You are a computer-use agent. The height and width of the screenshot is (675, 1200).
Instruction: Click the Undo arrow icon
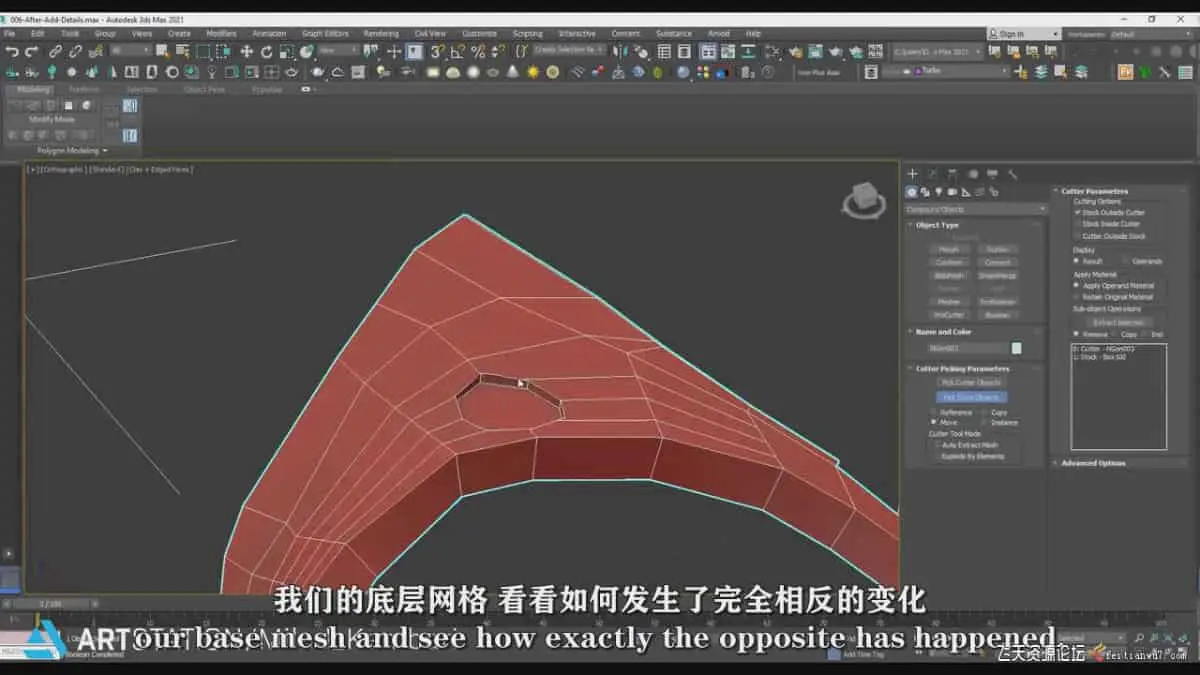click(12, 52)
